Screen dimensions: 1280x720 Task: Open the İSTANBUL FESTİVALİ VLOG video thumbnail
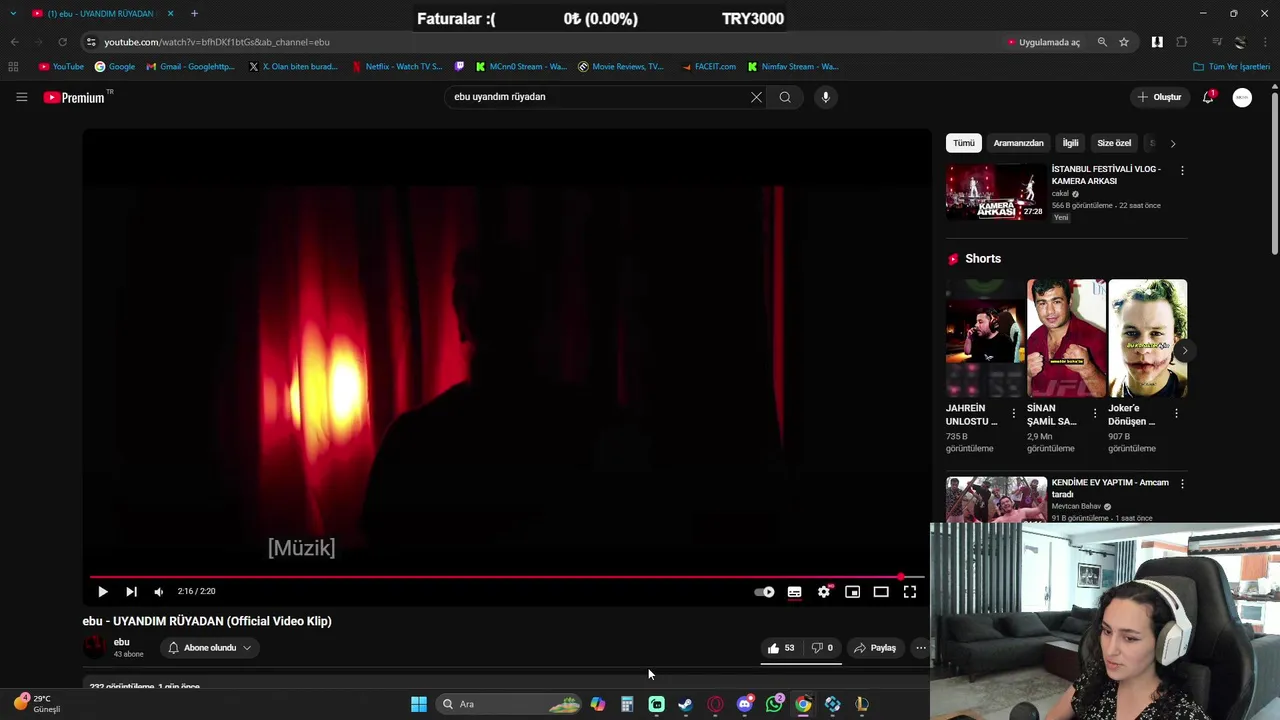point(996,192)
